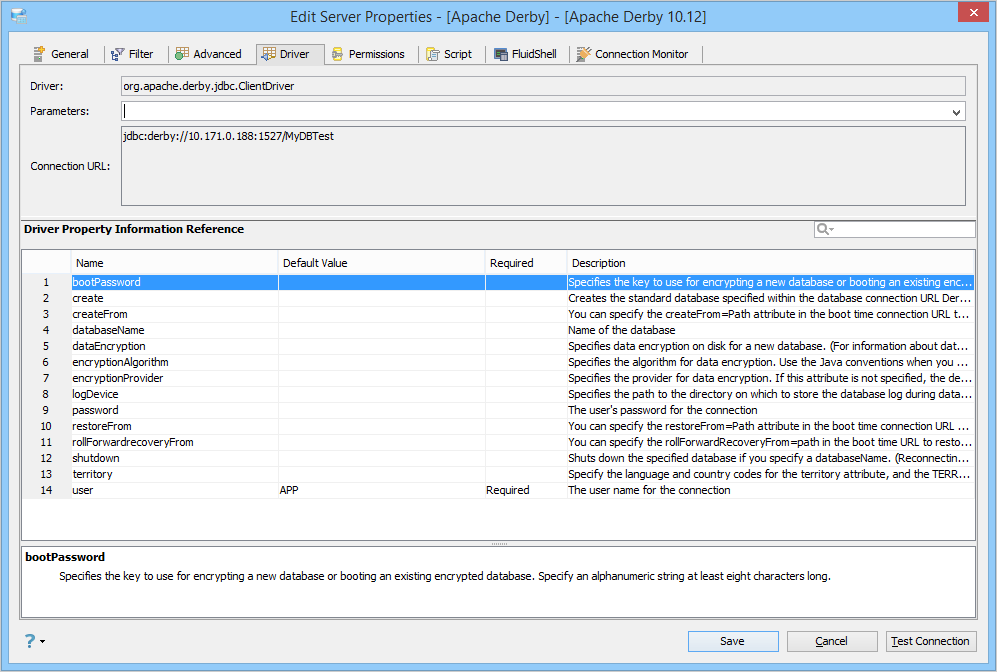This screenshot has width=997, height=672.
Task: Click the magnifier icon in the search box
Action: (x=823, y=229)
